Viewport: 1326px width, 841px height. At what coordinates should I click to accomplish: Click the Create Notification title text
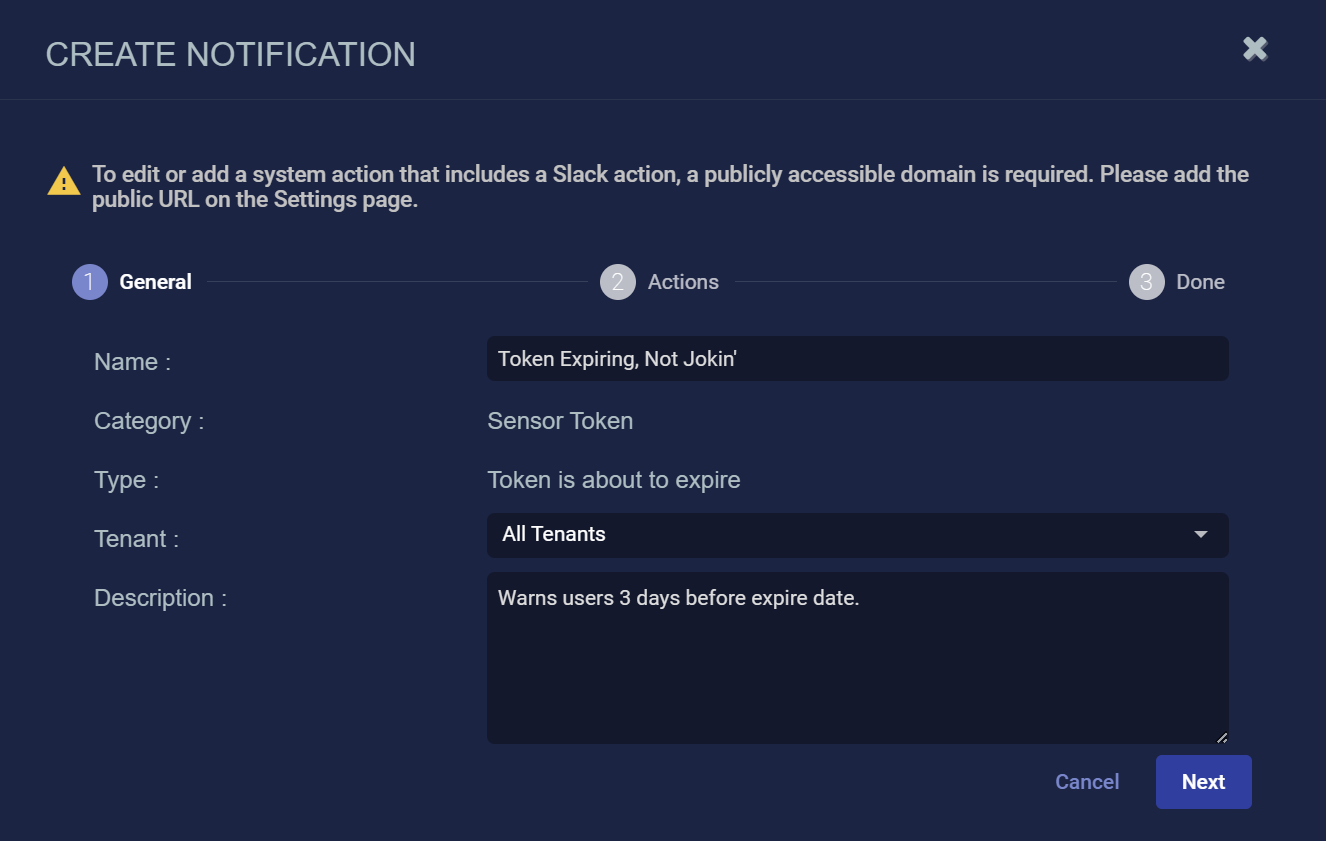(231, 54)
